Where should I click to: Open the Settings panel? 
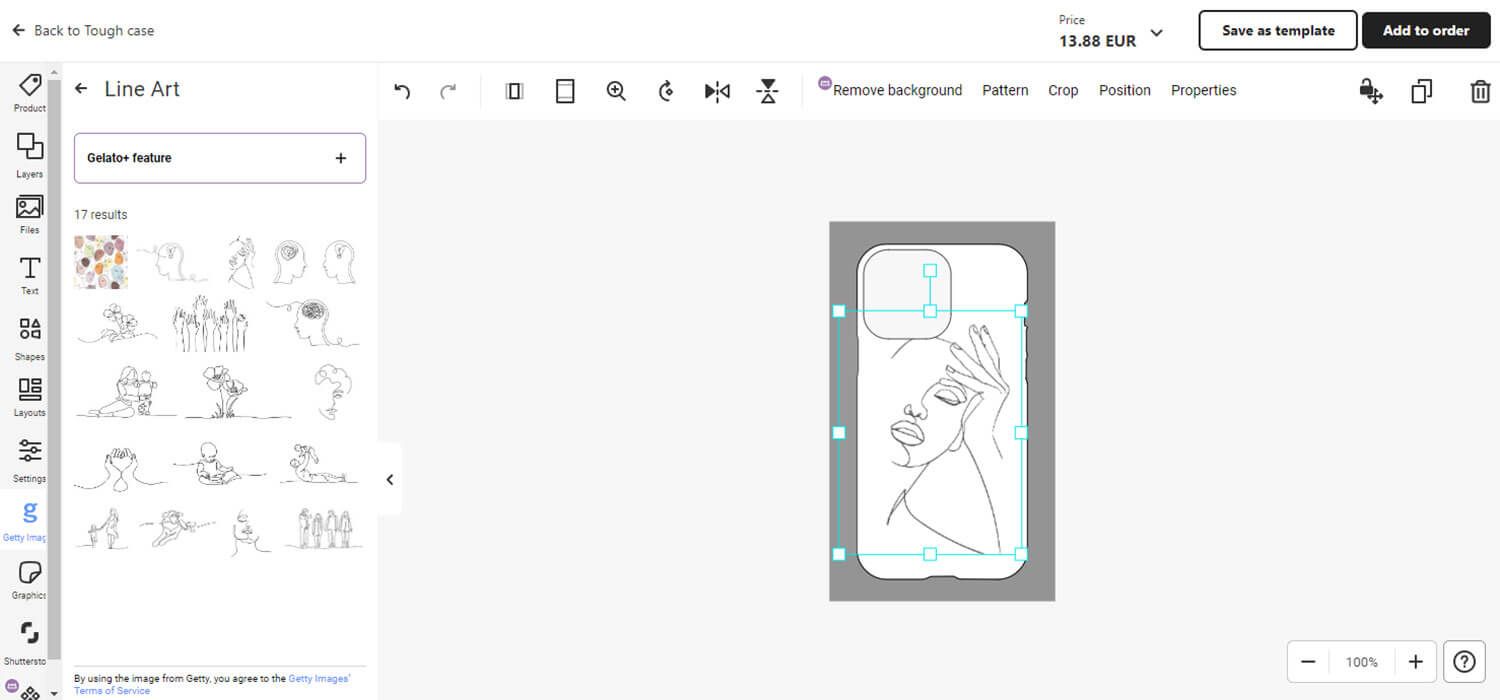[29, 459]
